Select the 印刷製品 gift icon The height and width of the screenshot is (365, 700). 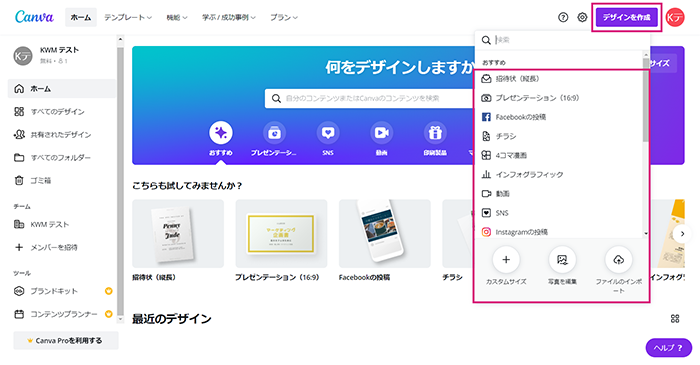click(x=435, y=133)
